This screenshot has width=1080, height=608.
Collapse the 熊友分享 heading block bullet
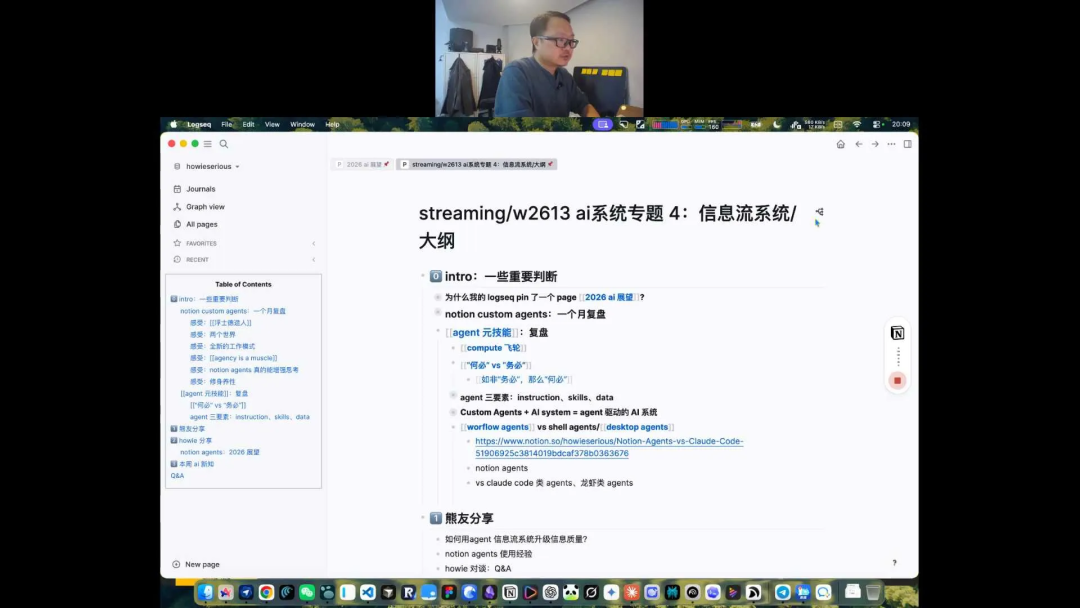click(423, 517)
